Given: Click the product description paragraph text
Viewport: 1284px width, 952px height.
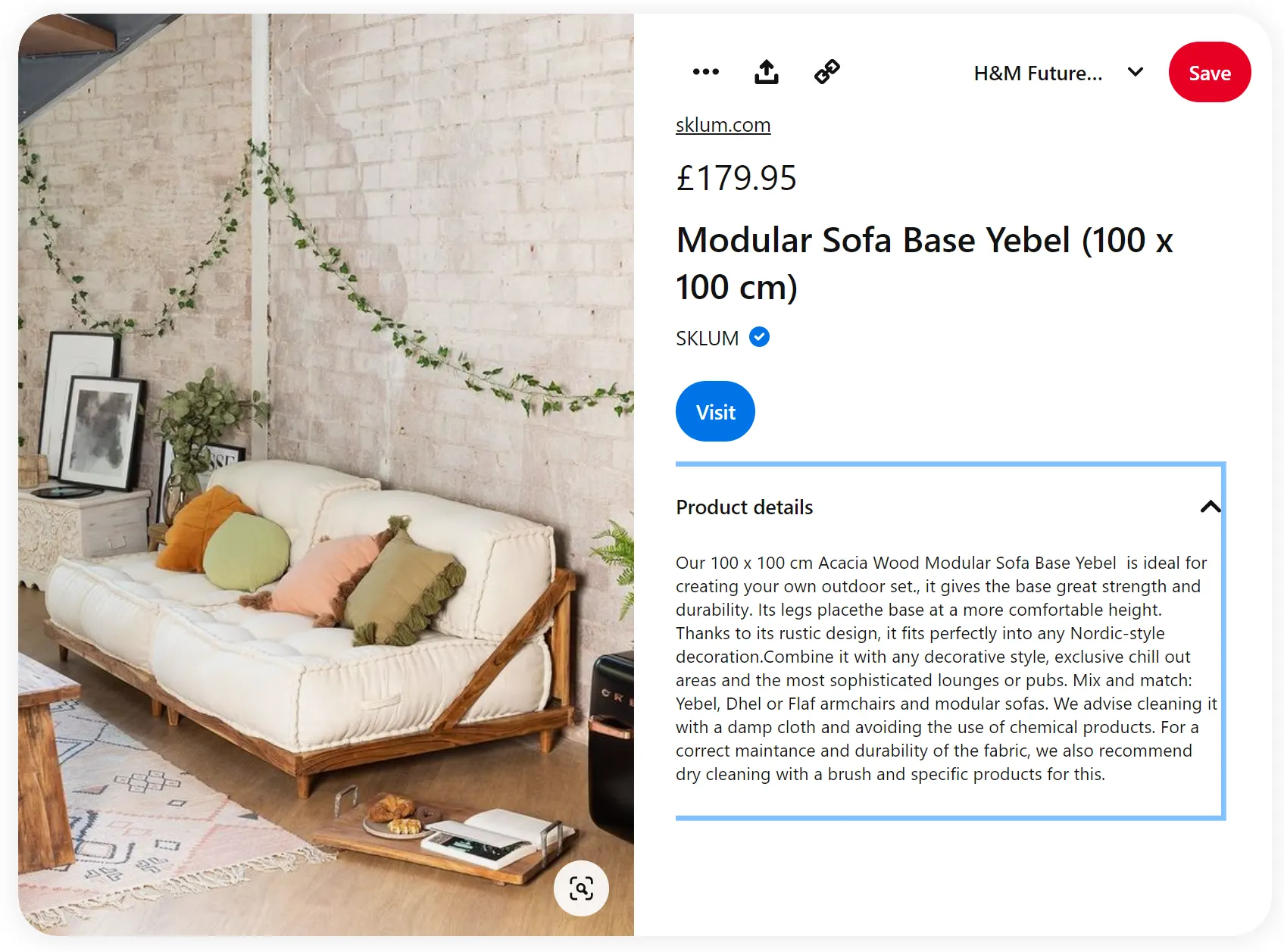Looking at the screenshot, I should (x=946, y=668).
